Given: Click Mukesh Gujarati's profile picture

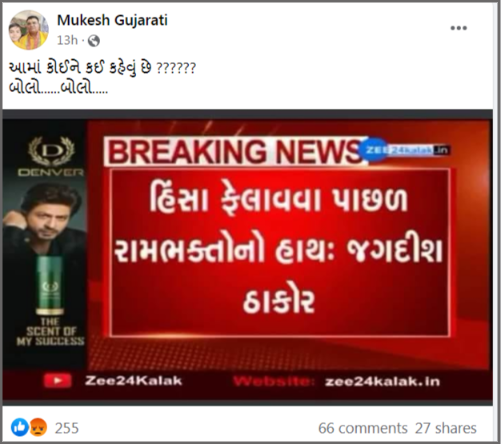Looking at the screenshot, I should (28, 30).
